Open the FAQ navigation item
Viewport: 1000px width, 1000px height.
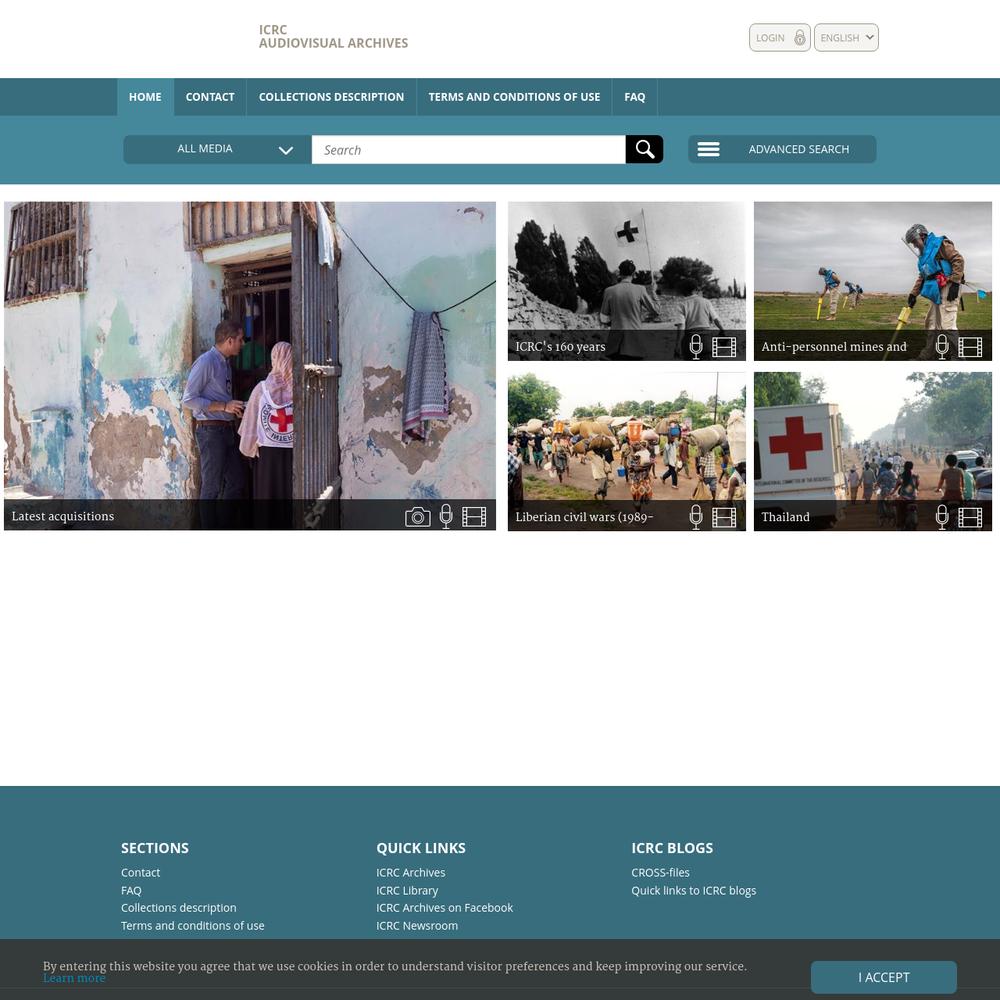tap(635, 97)
